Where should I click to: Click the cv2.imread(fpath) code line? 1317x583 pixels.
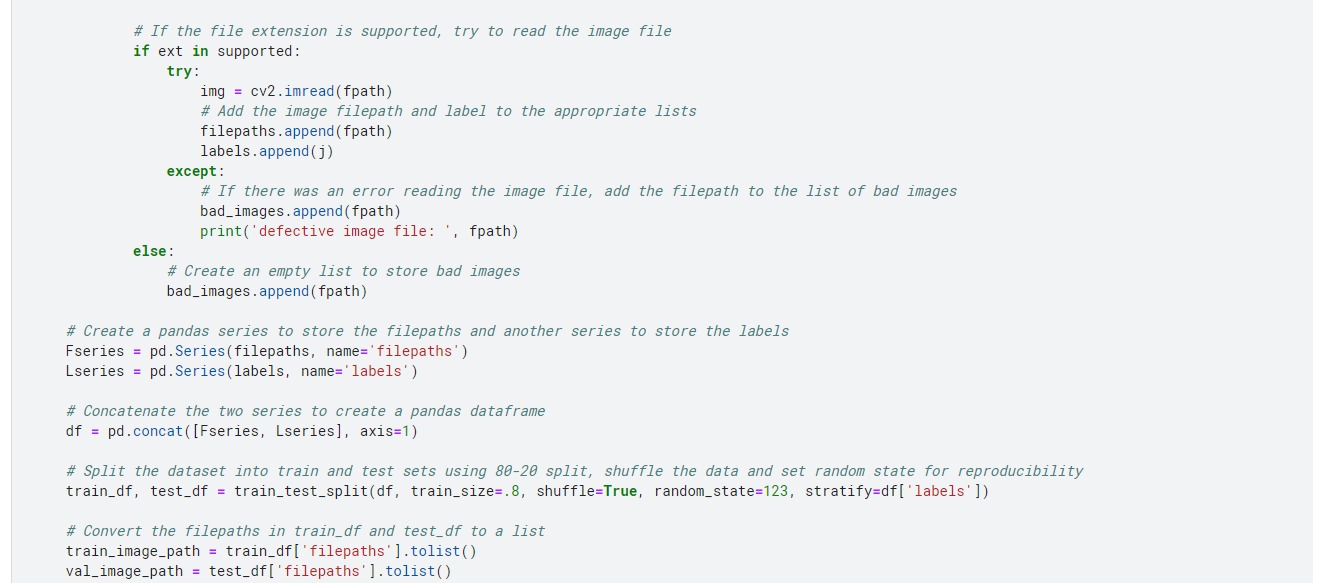296,91
